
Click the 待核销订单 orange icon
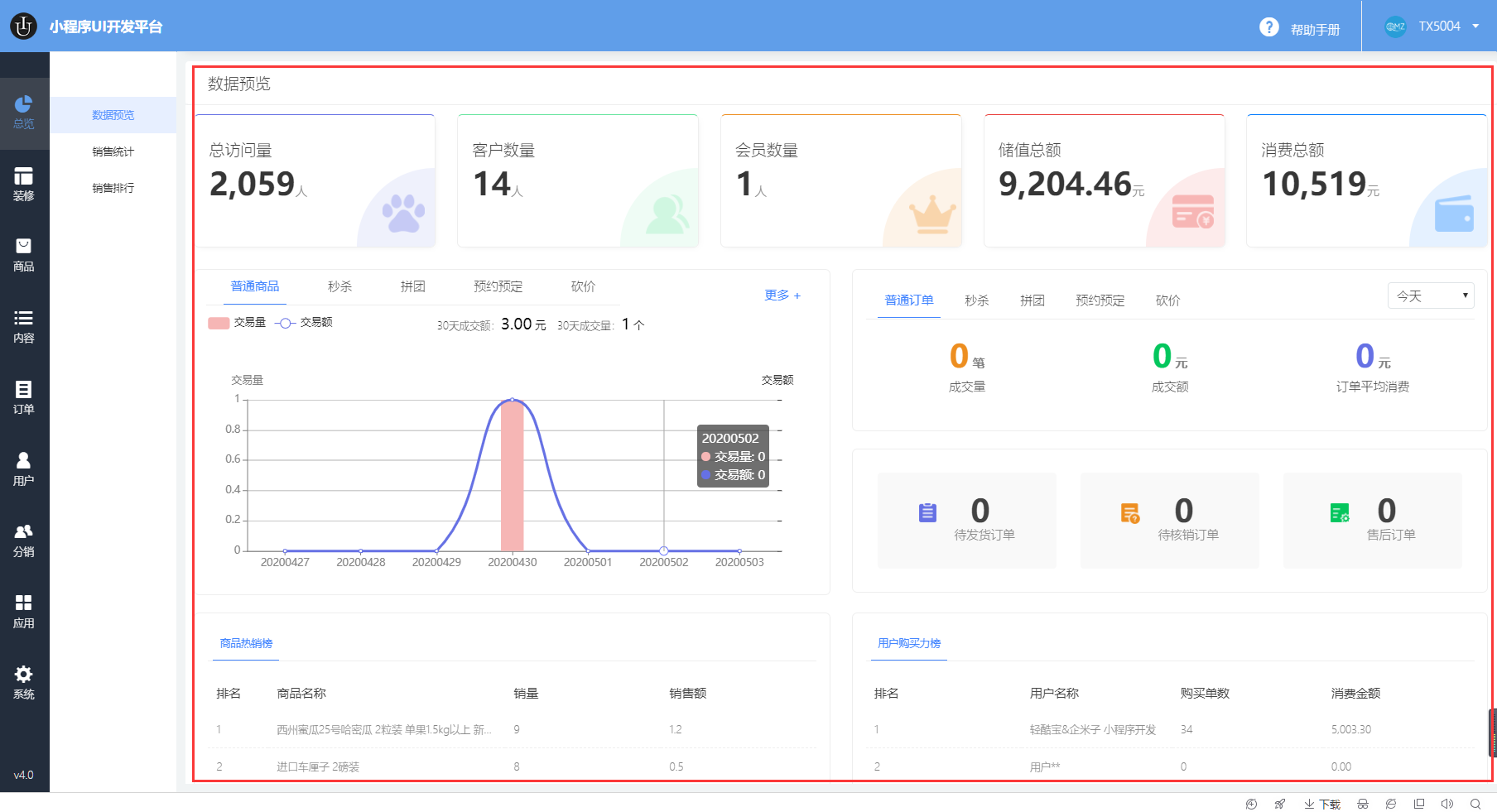(x=1130, y=513)
